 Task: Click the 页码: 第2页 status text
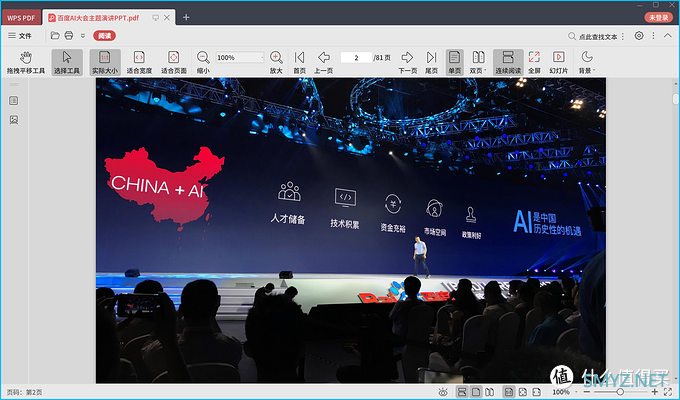point(24,392)
